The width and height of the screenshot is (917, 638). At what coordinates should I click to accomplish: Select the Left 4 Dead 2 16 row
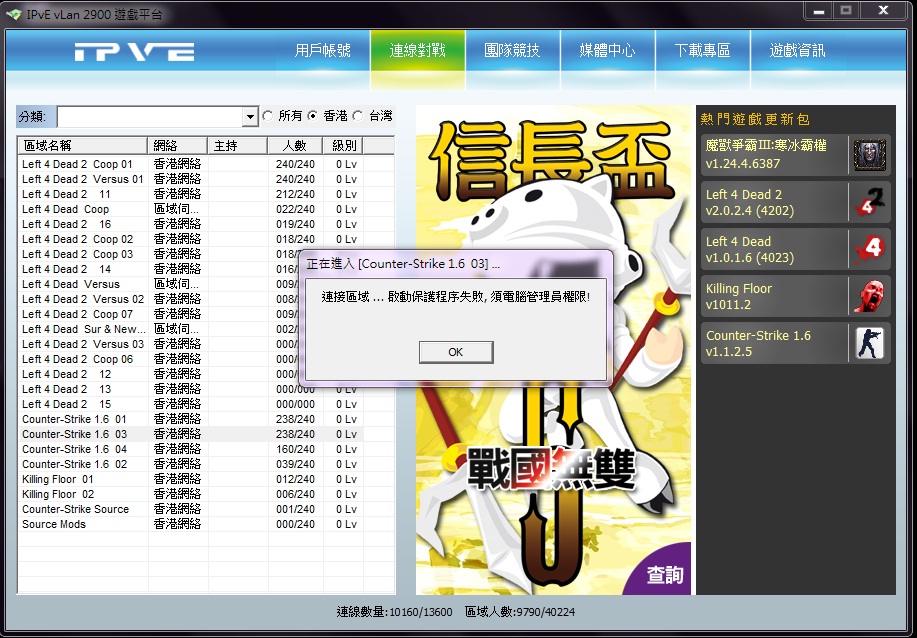(191, 224)
